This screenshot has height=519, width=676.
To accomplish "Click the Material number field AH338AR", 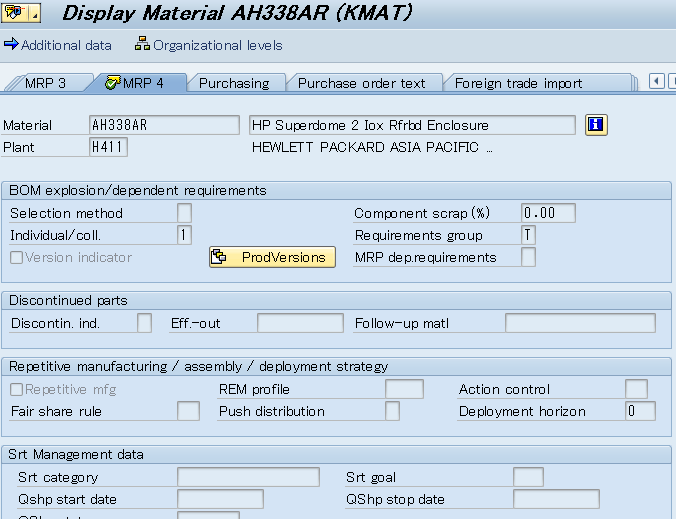I will (164, 125).
